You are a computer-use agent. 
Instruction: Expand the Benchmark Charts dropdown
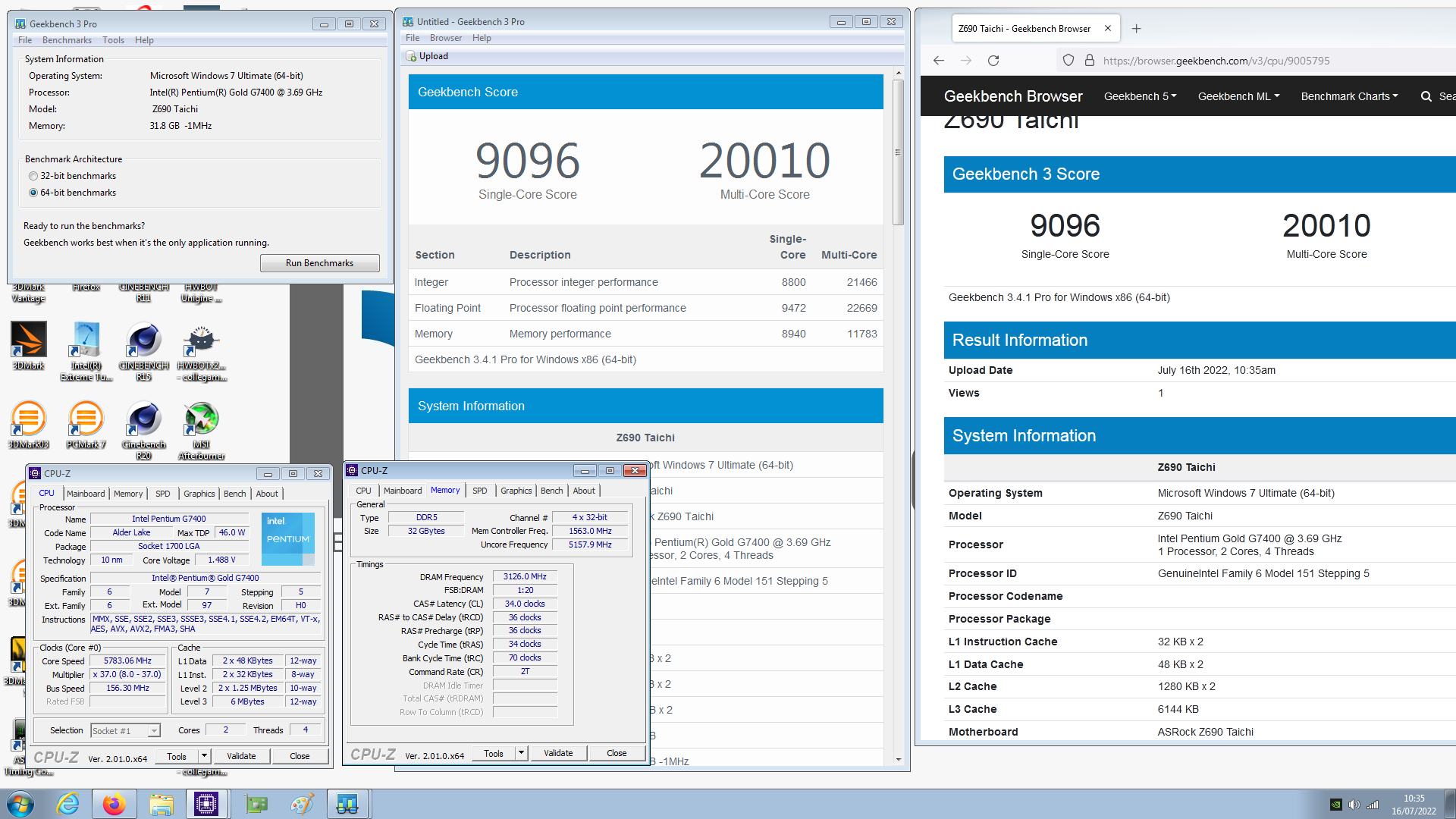[x=1350, y=96]
